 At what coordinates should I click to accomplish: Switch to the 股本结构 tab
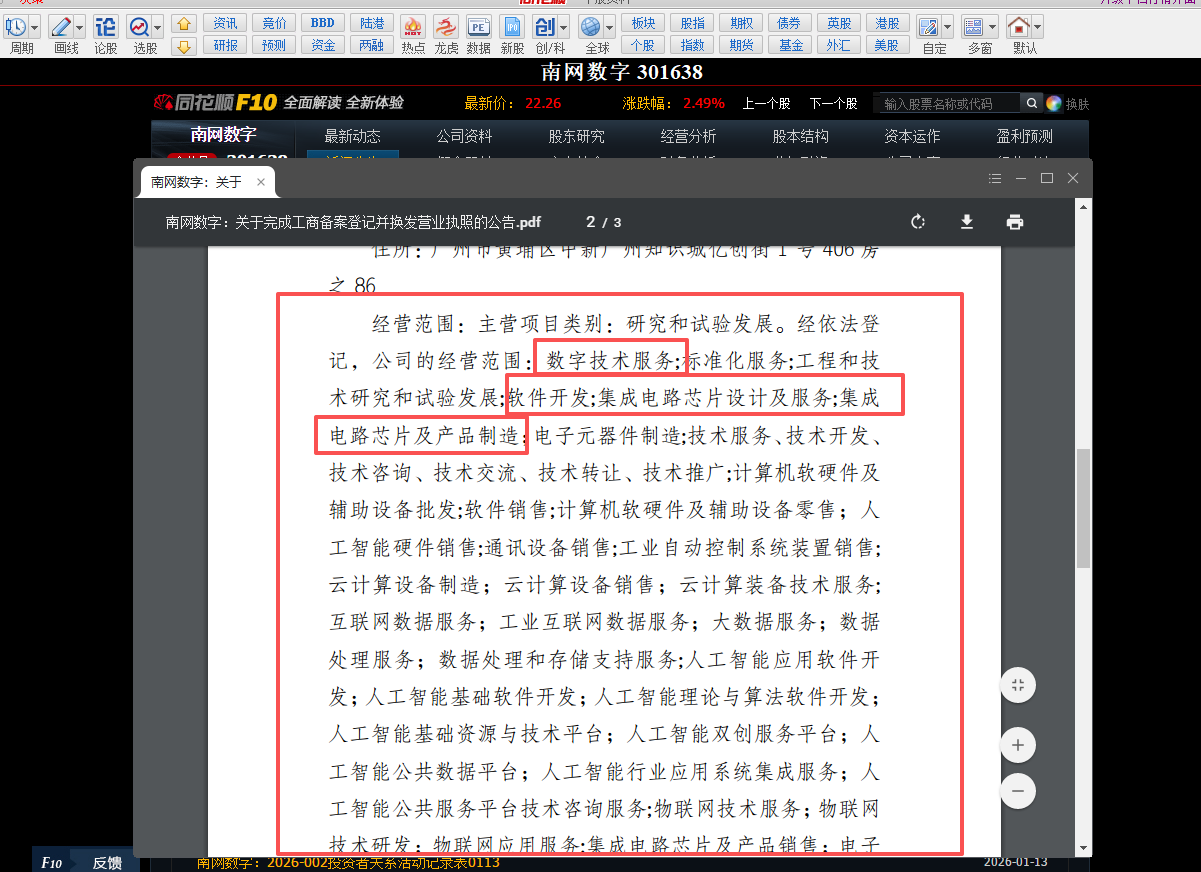coord(800,136)
